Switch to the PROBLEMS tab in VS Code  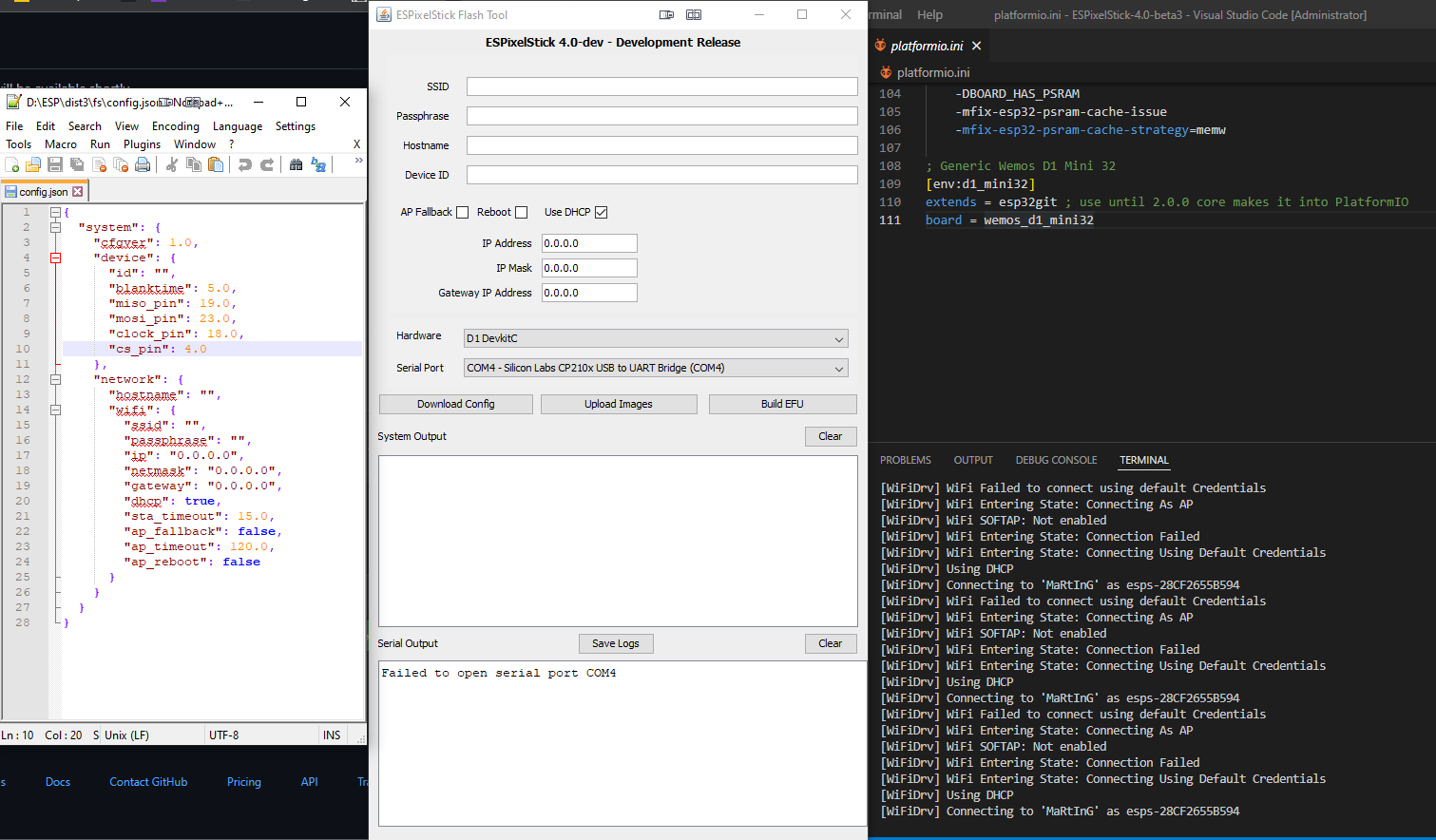click(906, 460)
